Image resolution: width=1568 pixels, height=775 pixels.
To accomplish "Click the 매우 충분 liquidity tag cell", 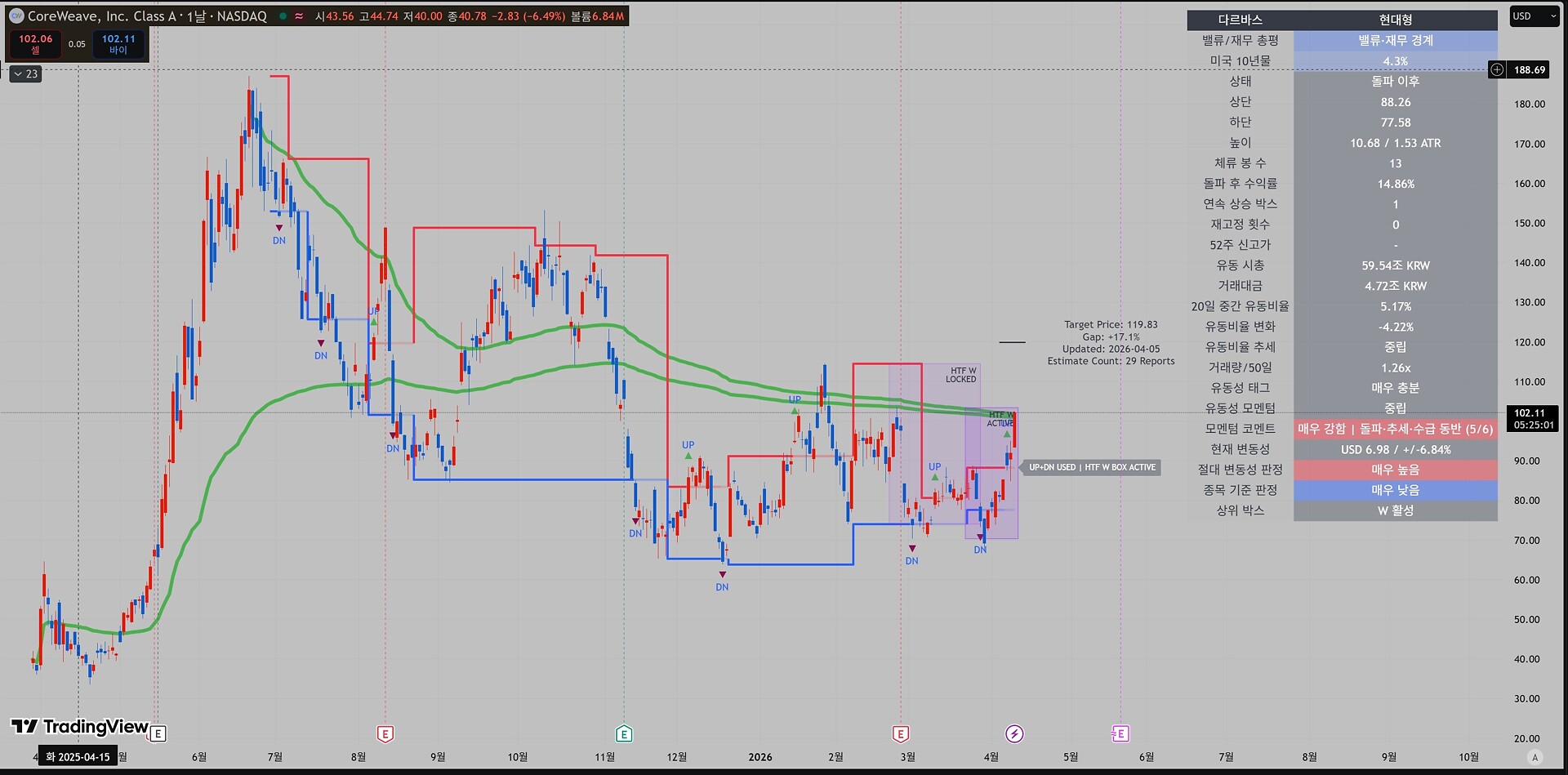I will (x=1396, y=387).
